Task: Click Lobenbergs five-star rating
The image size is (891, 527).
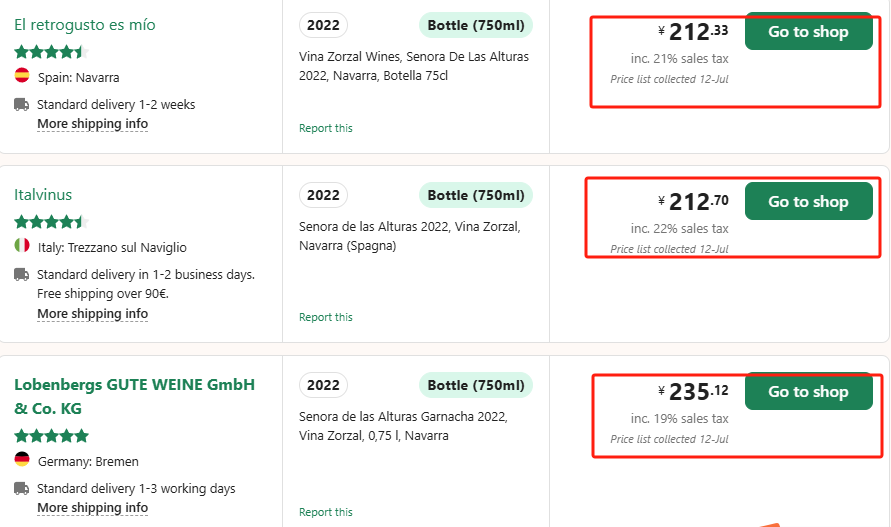Action: coord(52,436)
